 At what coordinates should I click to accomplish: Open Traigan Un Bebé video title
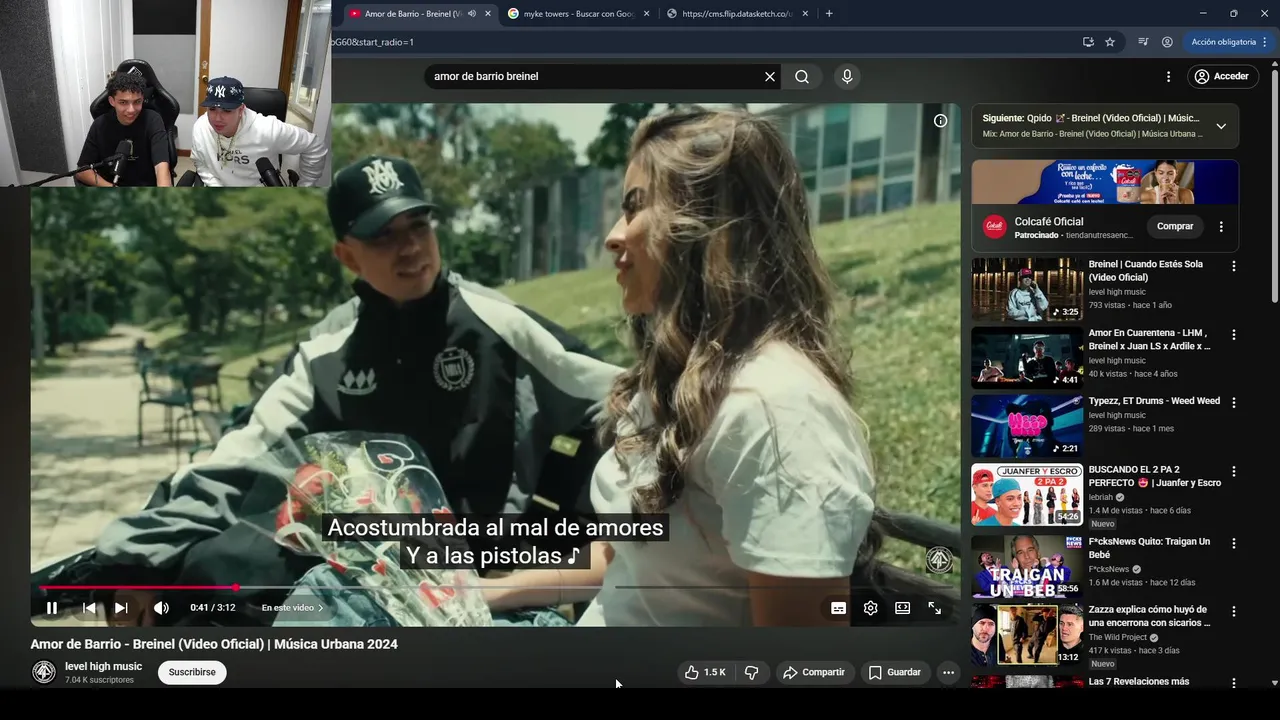[x=1149, y=548]
